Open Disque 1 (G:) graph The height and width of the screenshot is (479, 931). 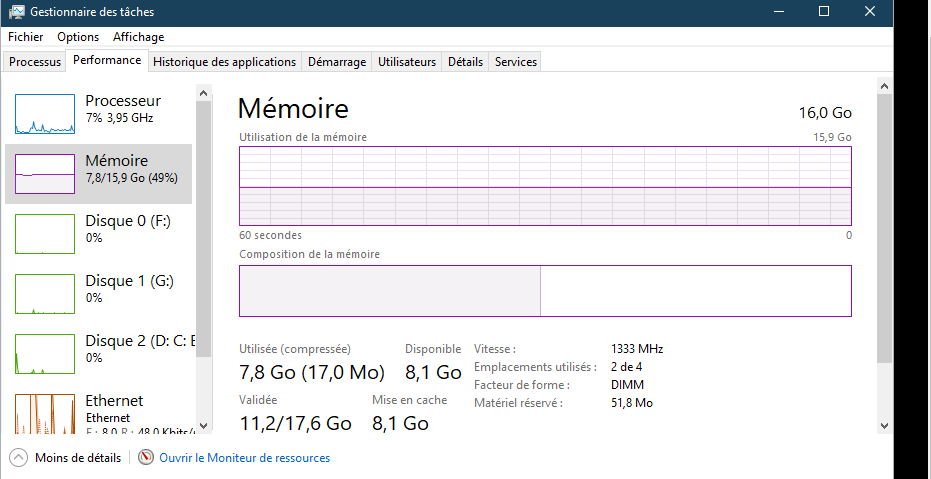(45, 294)
